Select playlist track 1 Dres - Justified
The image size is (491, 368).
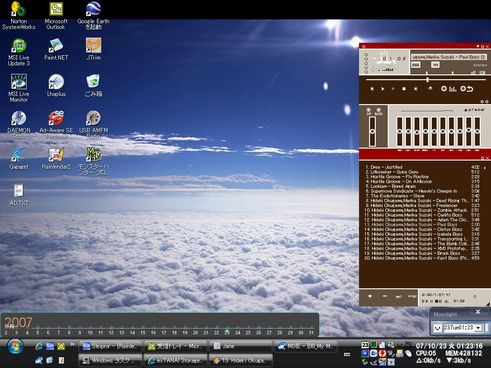(422, 167)
